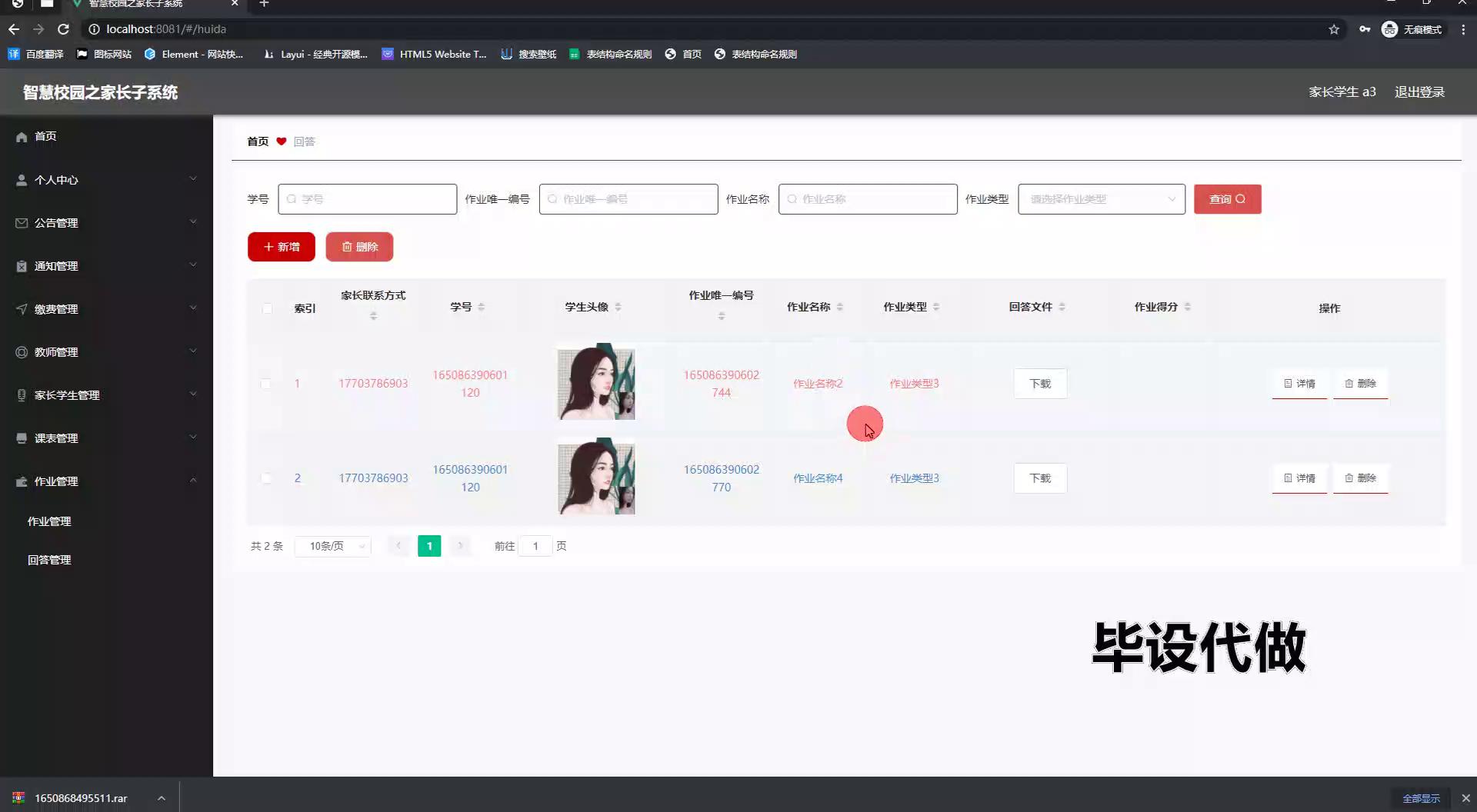
Task: Click sort arrows on 回答文件 column
Action: [1062, 307]
